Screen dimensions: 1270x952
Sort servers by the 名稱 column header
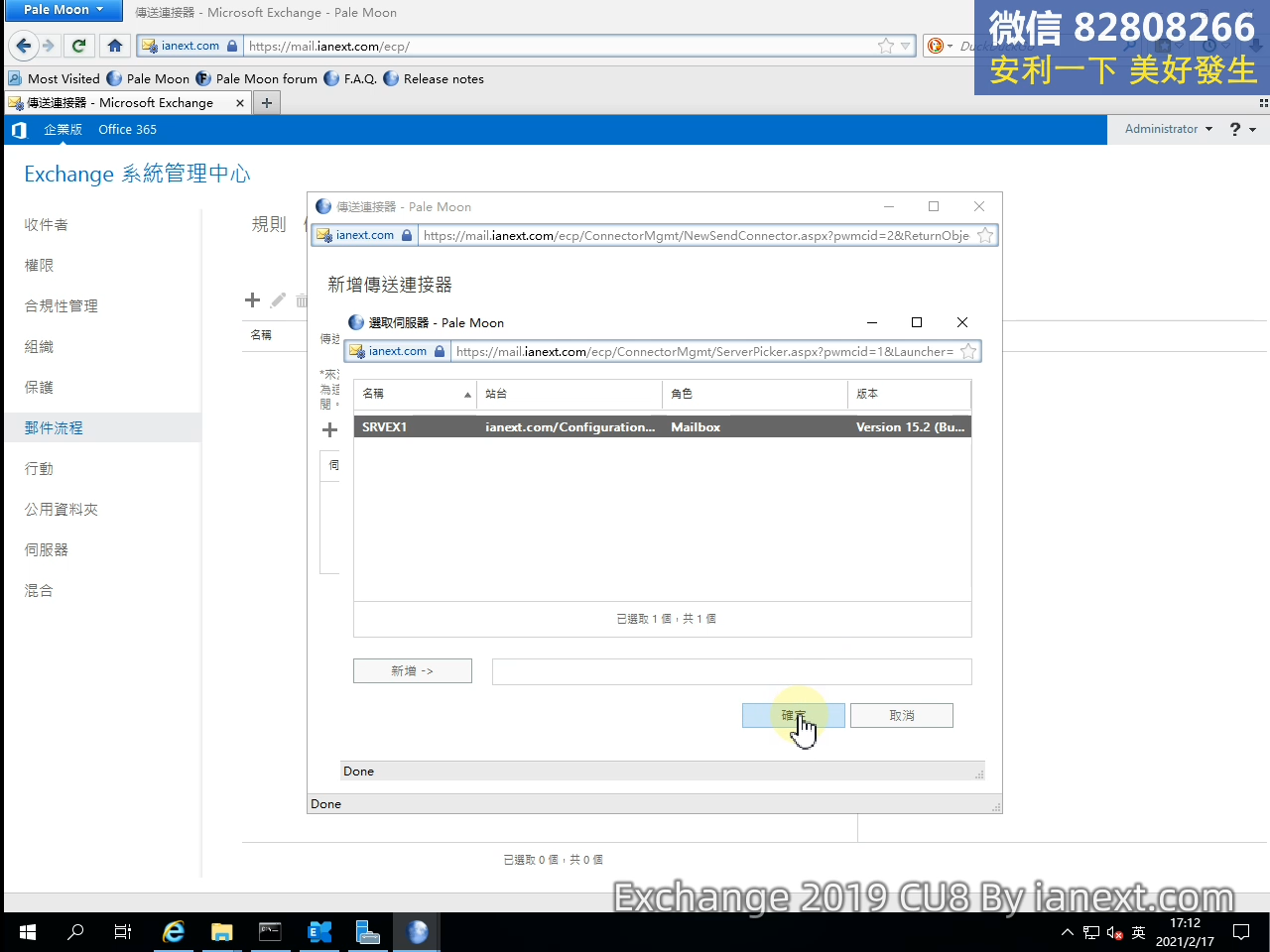point(415,394)
